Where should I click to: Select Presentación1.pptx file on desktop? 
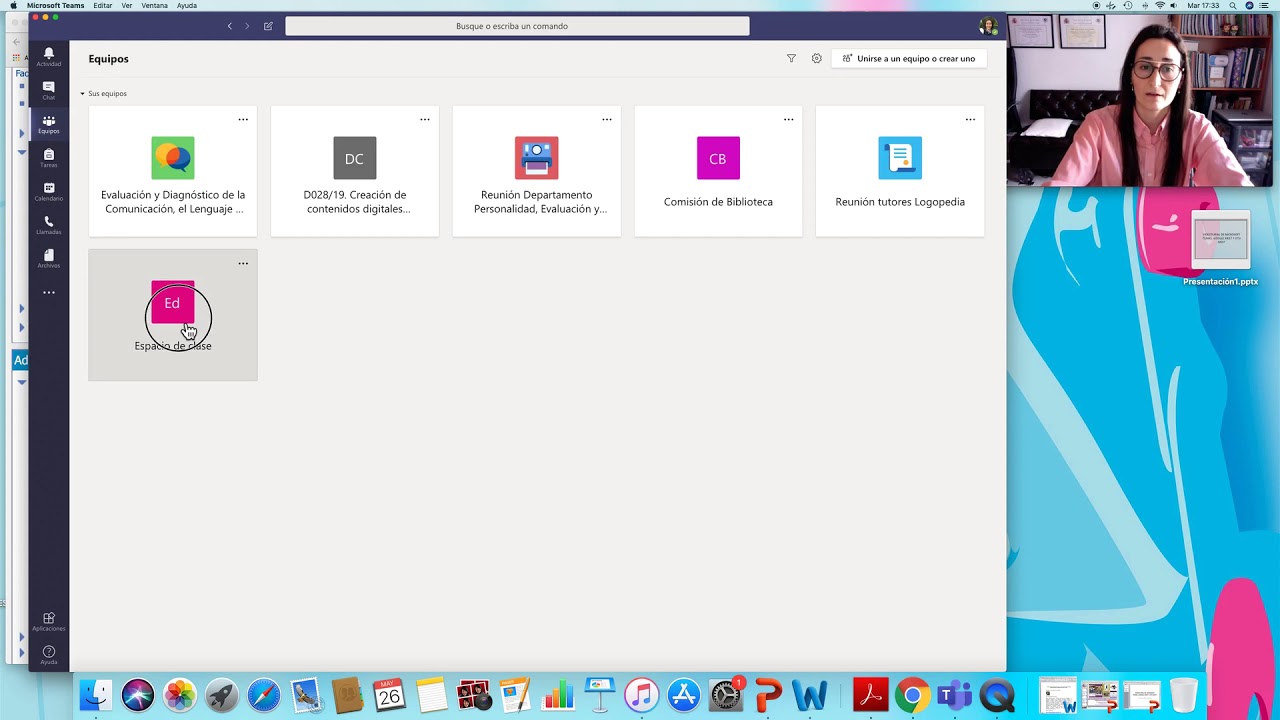pos(1220,248)
